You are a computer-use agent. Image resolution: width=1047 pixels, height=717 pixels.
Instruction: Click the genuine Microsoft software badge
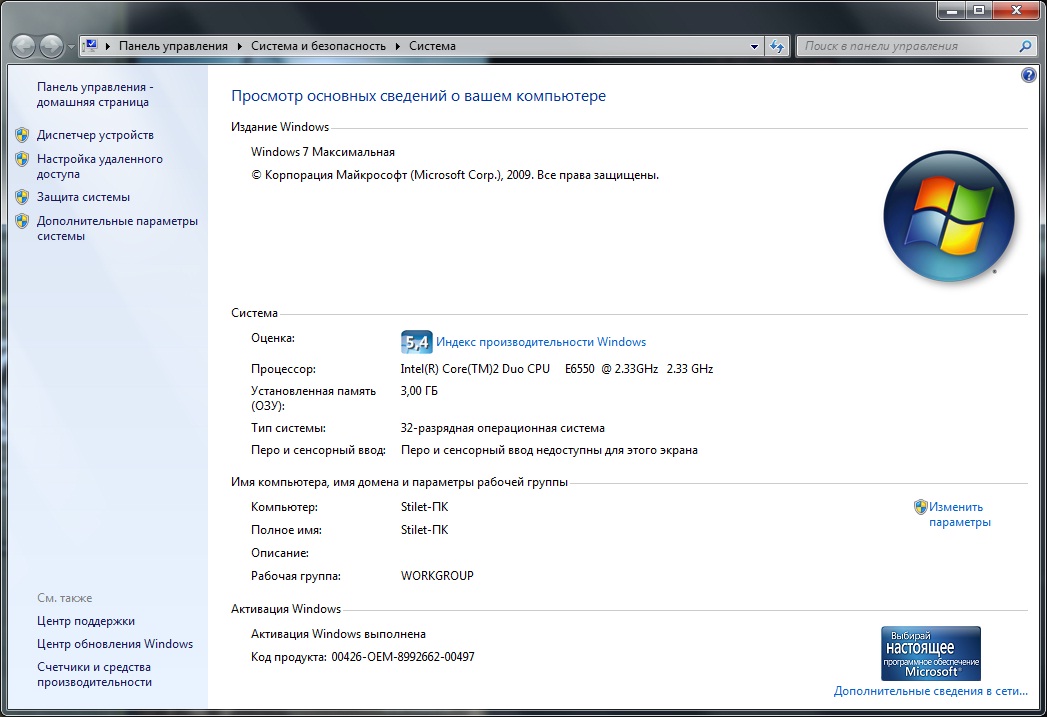(x=930, y=654)
